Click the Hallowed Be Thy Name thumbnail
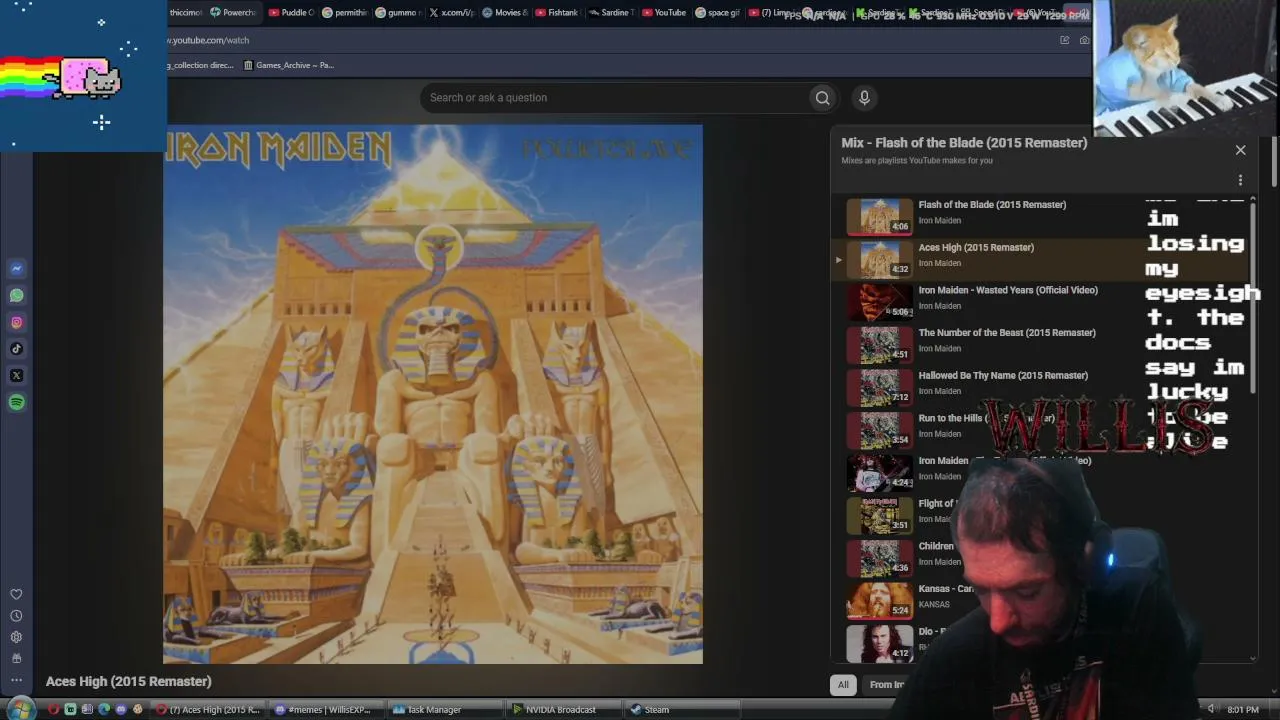This screenshot has width=1280, height=720. point(880,388)
